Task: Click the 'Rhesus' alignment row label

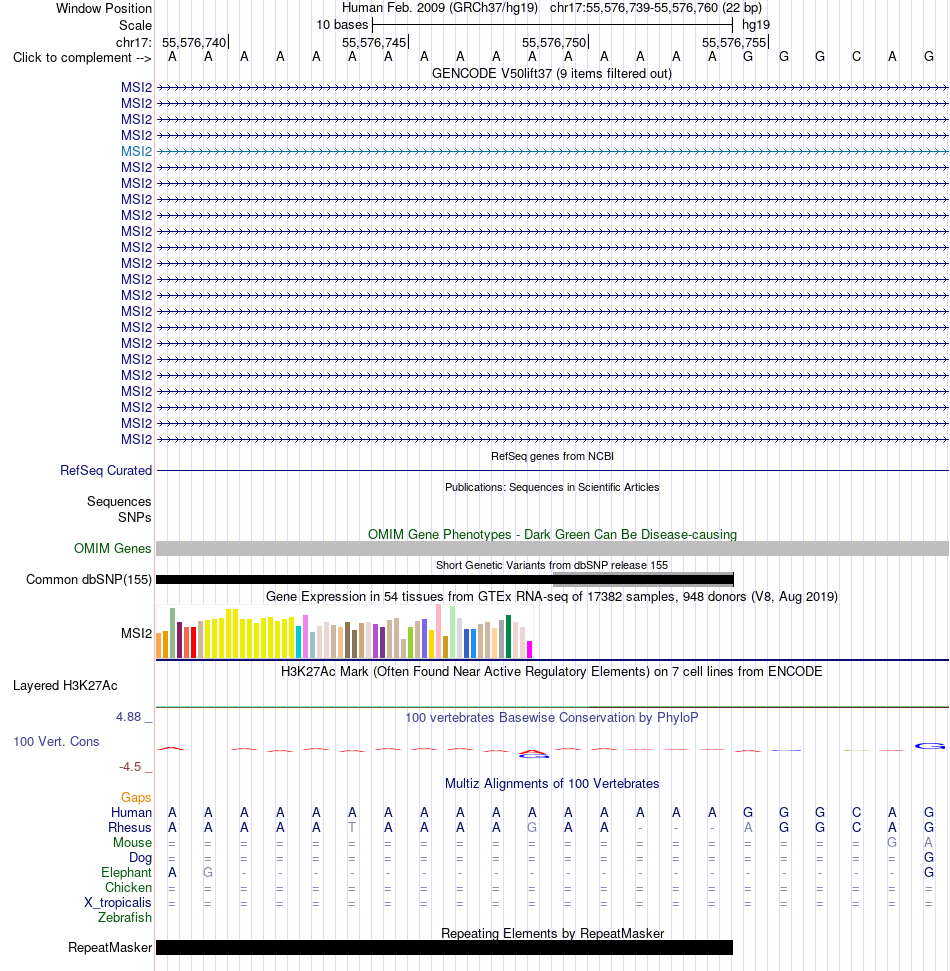Action: coord(129,828)
